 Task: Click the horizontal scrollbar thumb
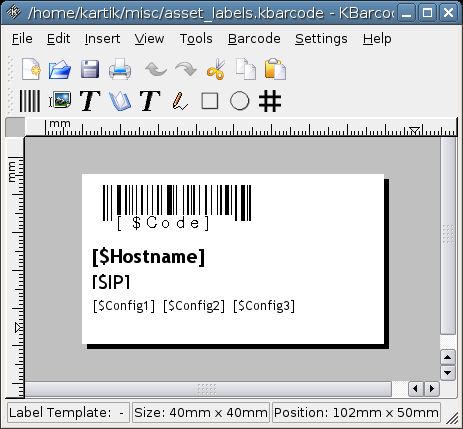pos(208,389)
